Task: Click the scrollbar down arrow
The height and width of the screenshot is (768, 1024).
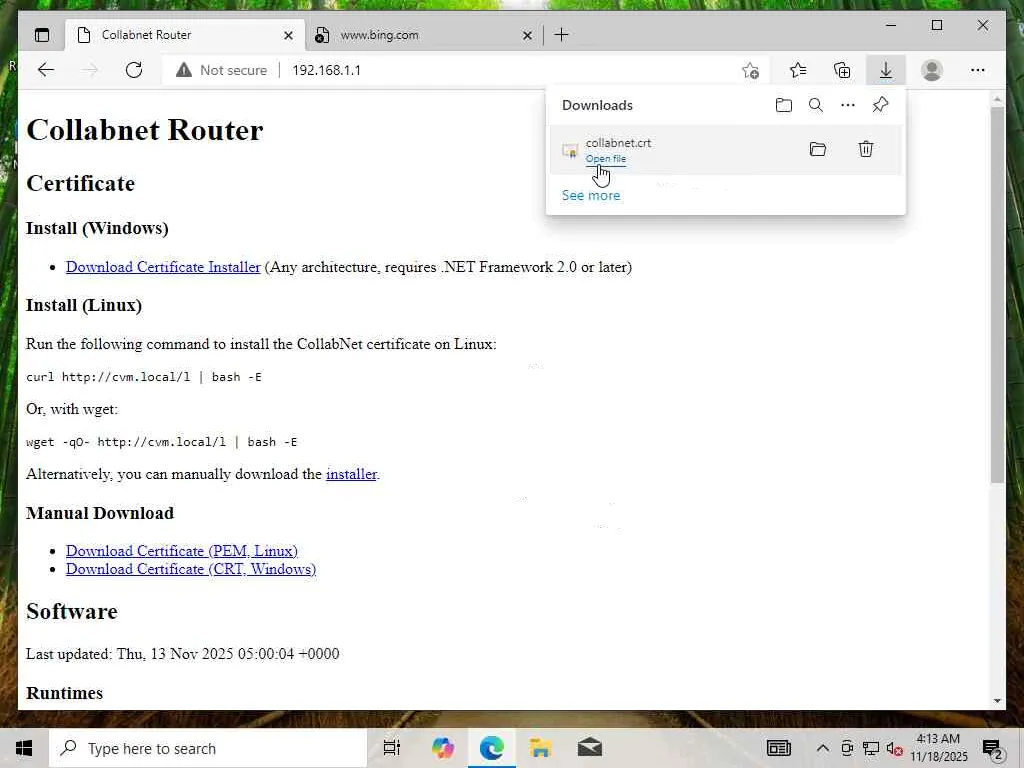Action: tap(997, 701)
